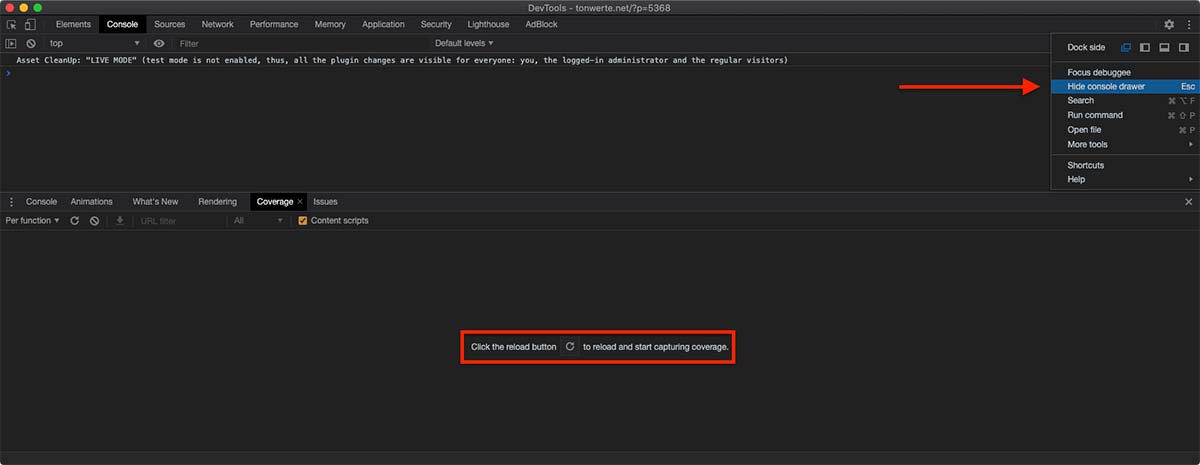The height and width of the screenshot is (465, 1200).
Task: Open the Default levels dropdown
Action: [x=464, y=43]
